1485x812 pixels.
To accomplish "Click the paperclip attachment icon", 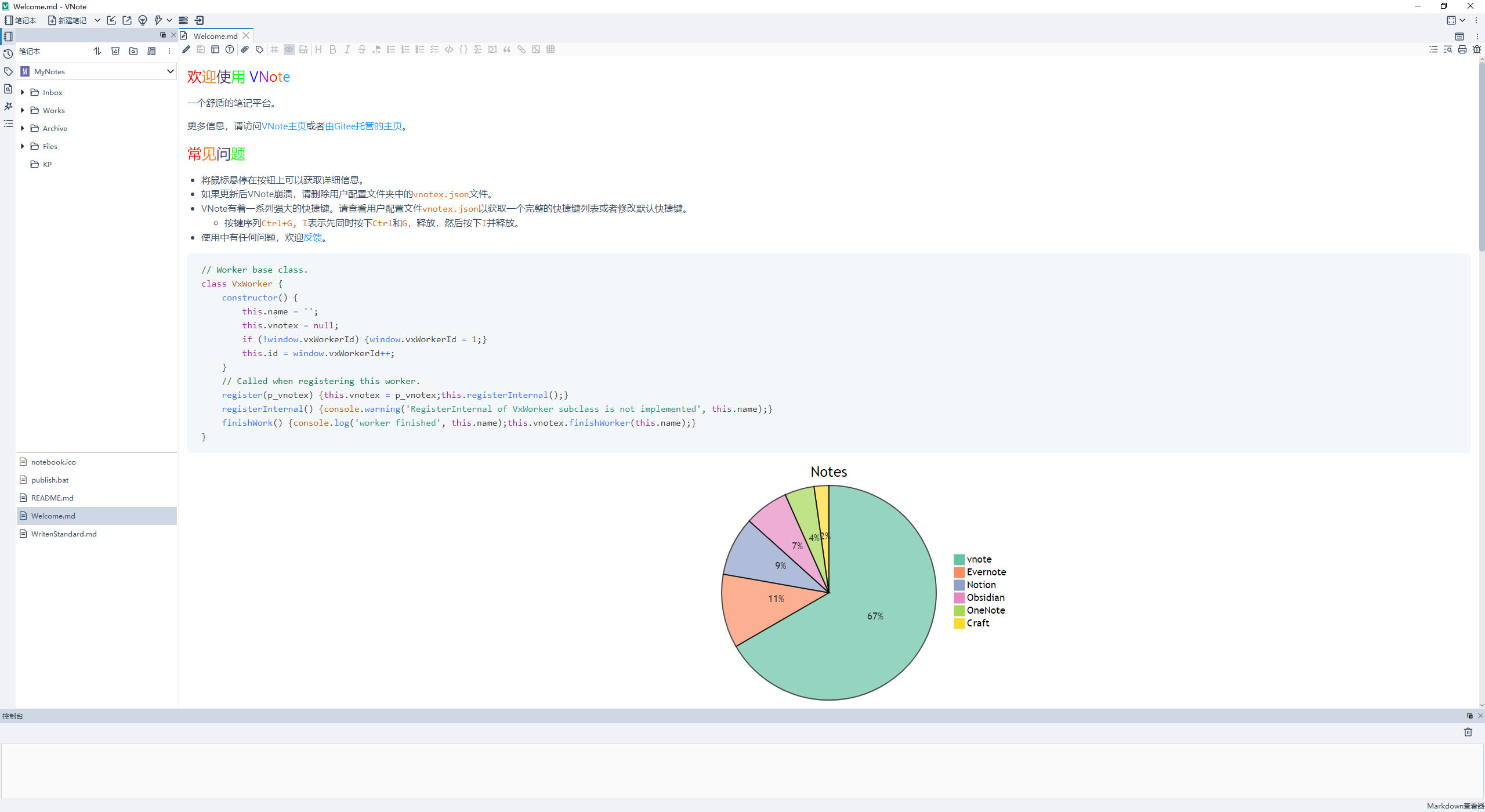I will (x=245, y=49).
